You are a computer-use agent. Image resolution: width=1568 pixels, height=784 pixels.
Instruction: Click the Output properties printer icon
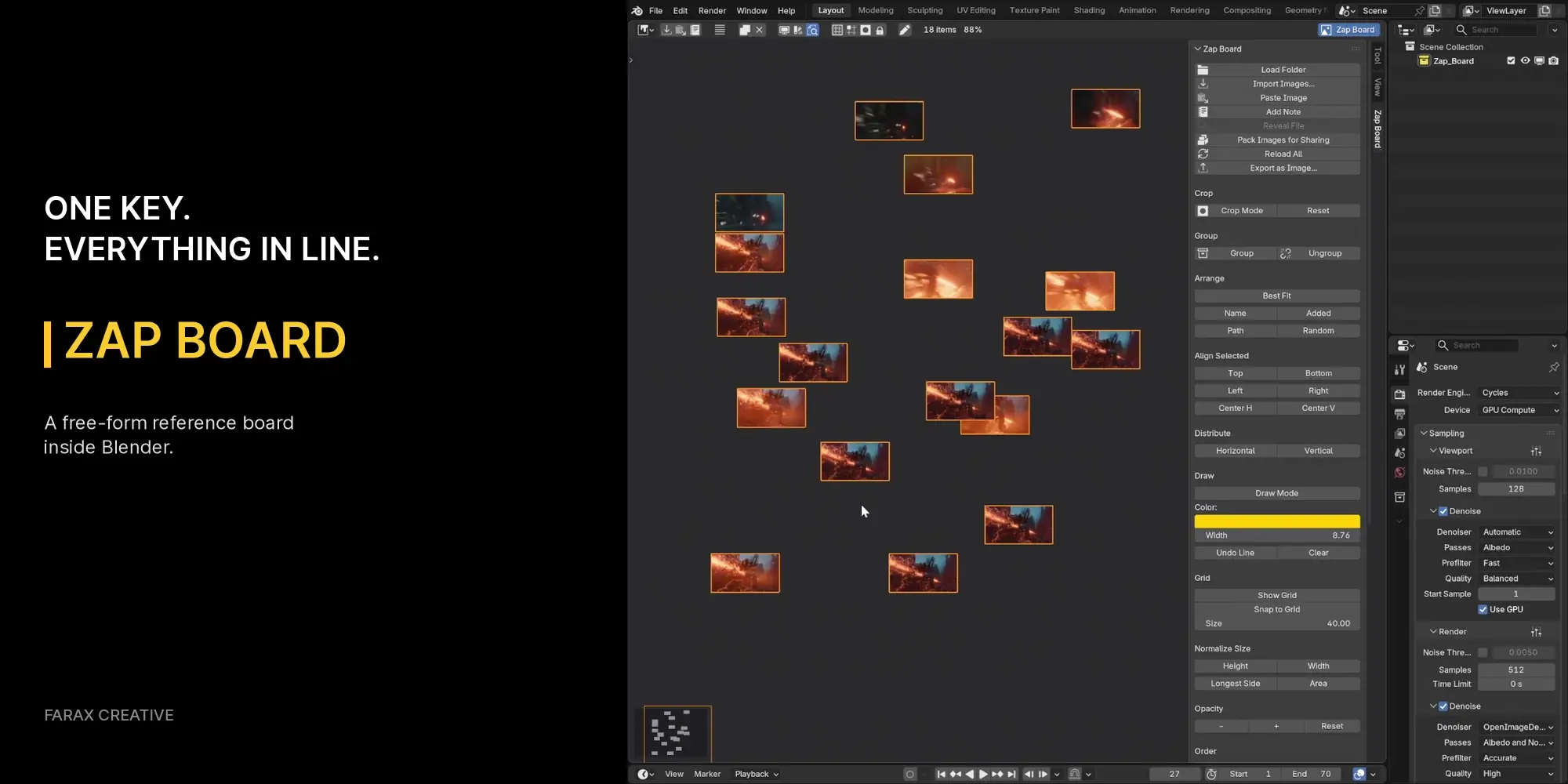tap(1399, 414)
